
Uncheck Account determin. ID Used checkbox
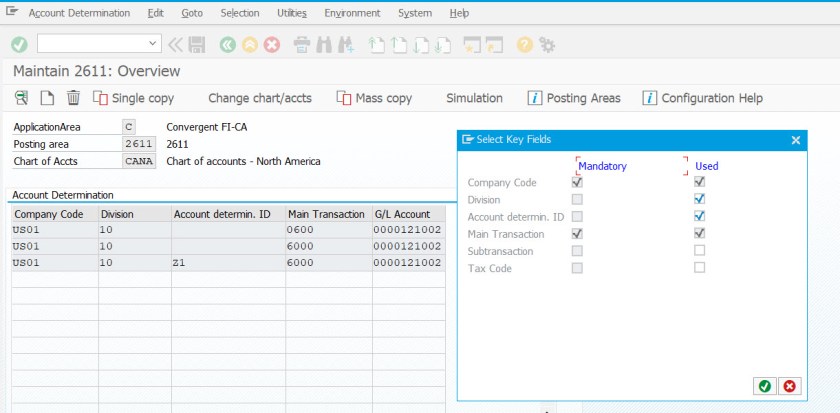pyautogui.click(x=700, y=216)
